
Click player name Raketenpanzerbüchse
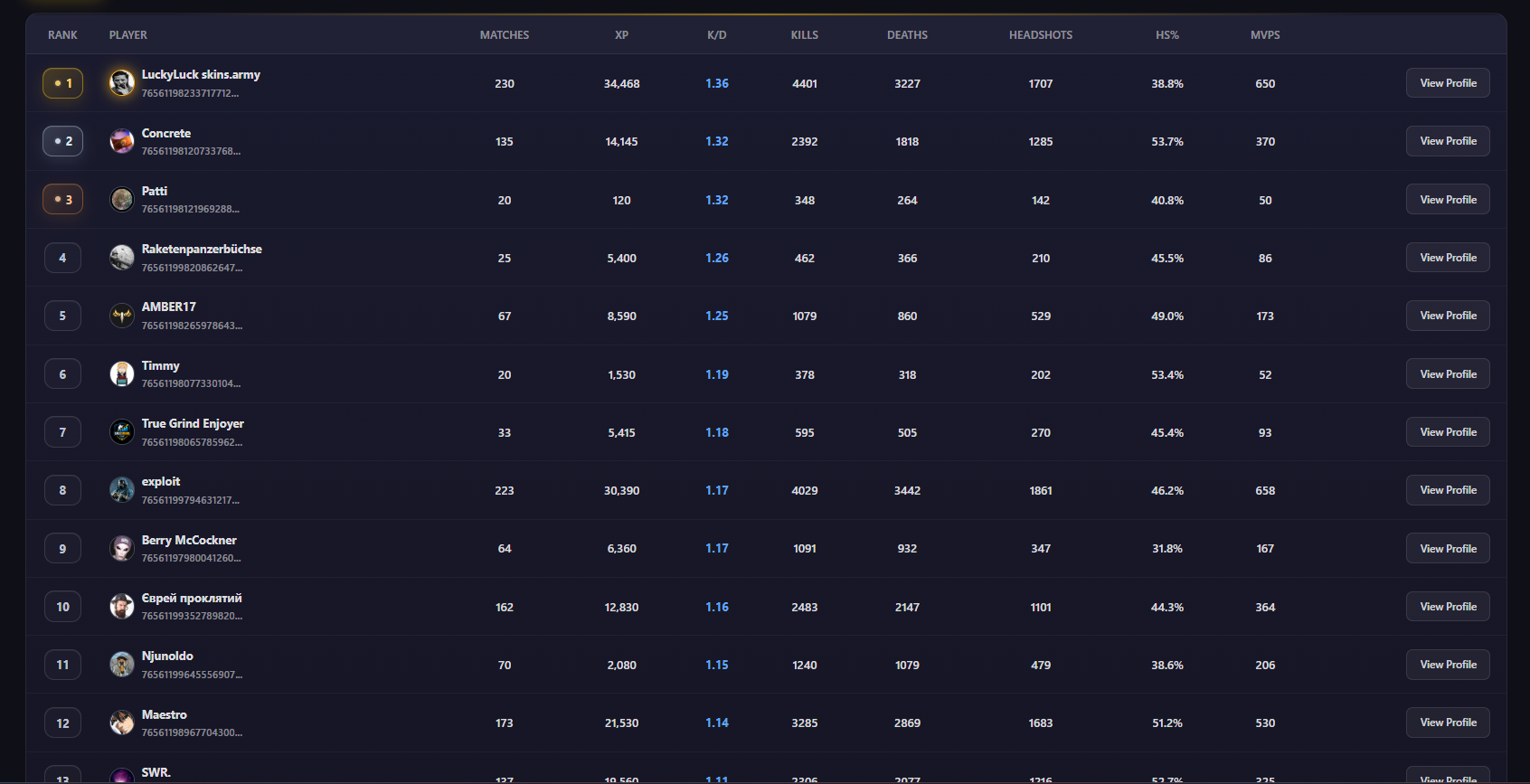[202, 249]
